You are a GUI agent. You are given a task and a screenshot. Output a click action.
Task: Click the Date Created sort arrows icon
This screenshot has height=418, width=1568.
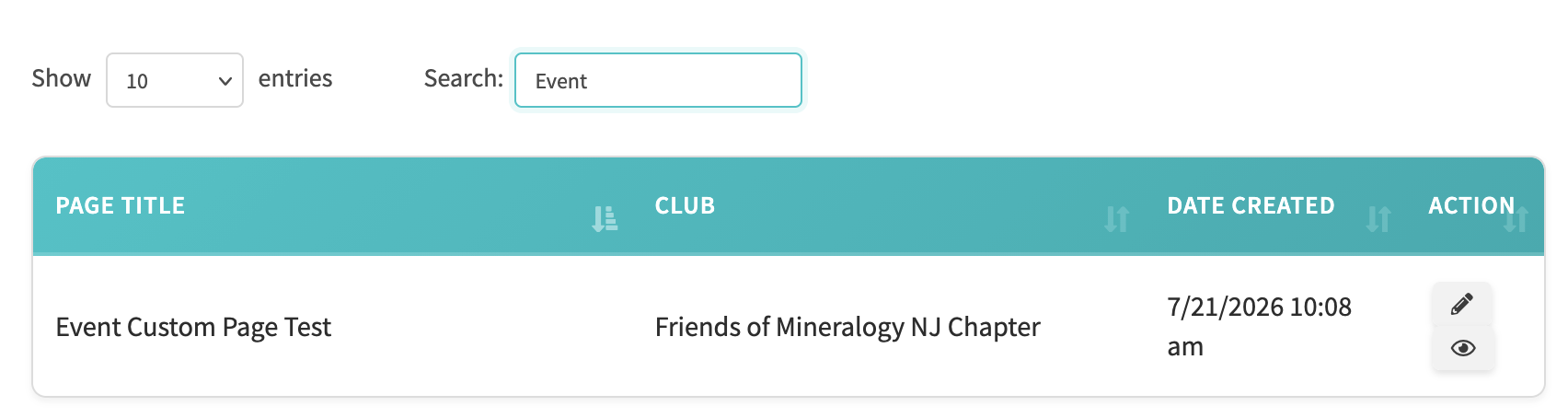point(1378,219)
